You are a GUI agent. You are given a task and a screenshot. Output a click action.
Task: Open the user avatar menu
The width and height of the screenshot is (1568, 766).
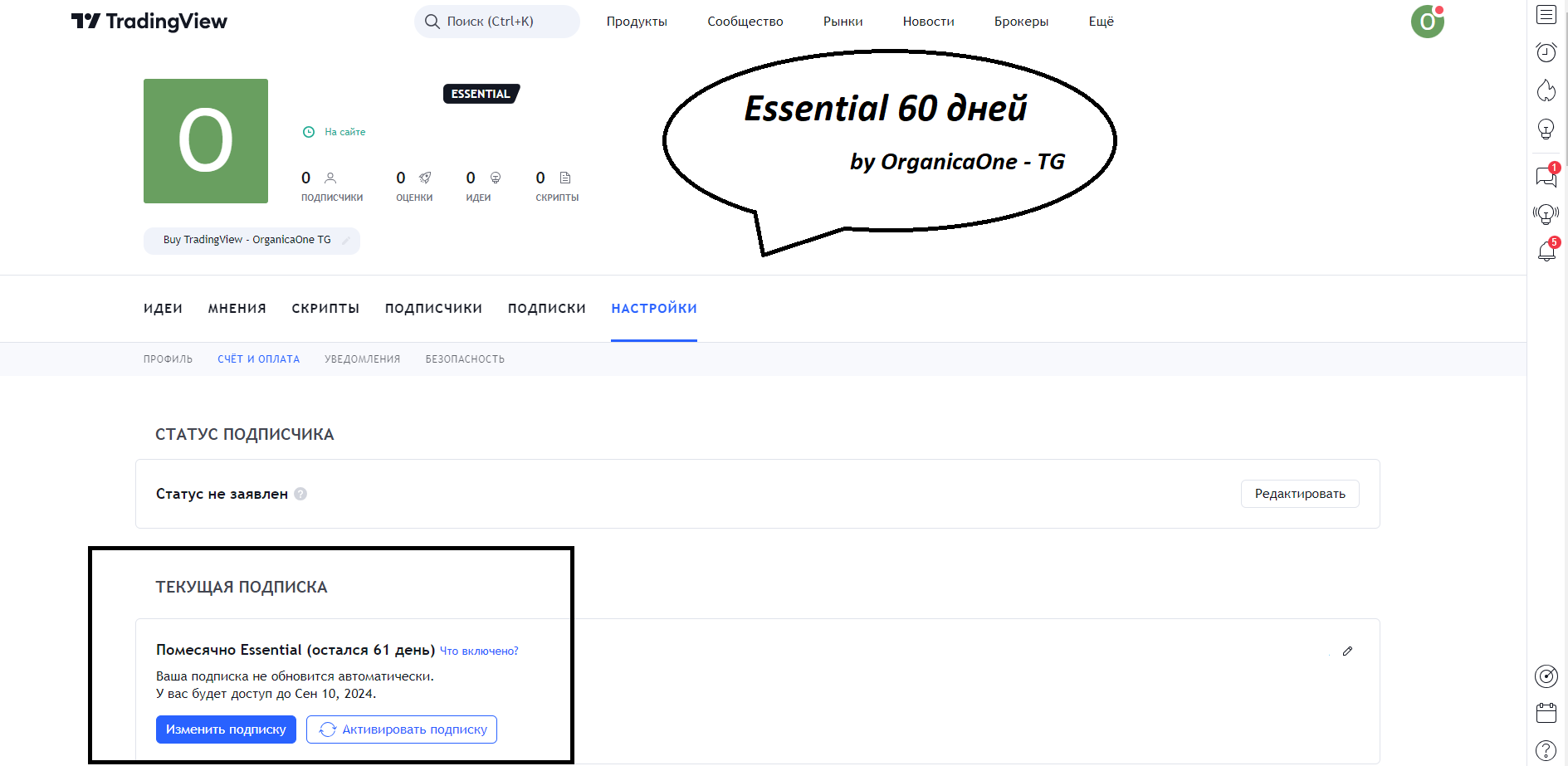(x=1428, y=22)
